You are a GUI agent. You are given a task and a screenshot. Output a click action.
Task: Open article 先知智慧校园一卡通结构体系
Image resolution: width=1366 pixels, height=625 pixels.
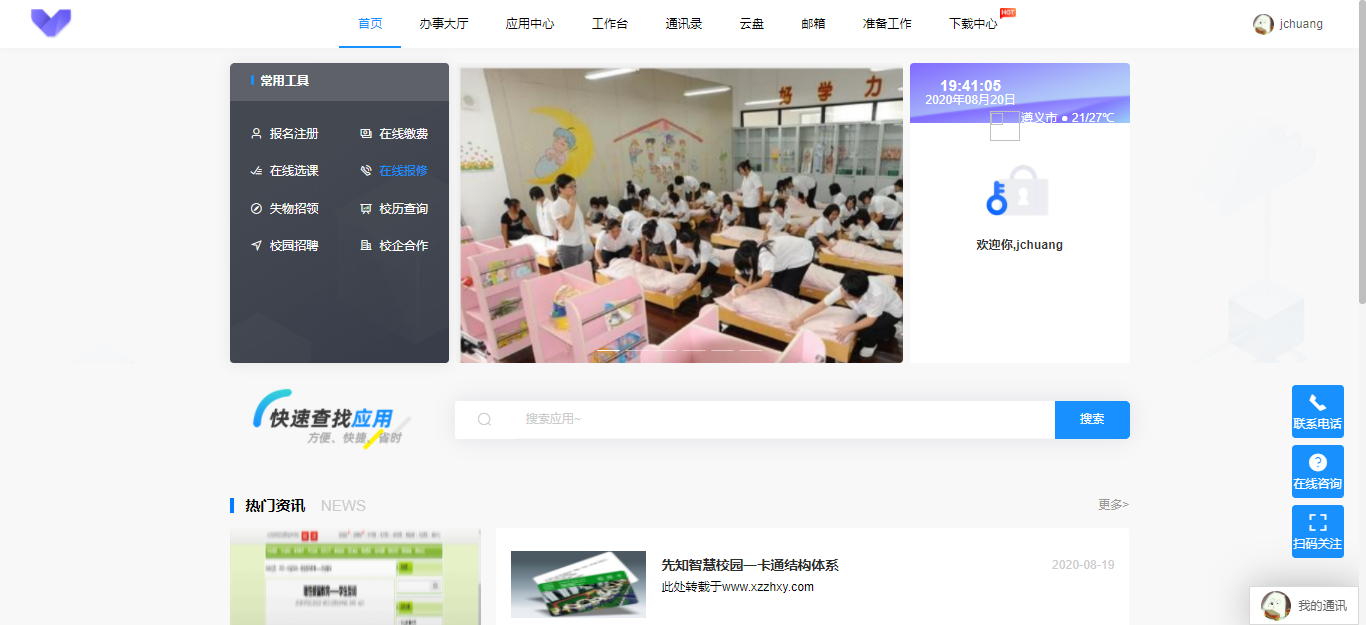[750, 566]
